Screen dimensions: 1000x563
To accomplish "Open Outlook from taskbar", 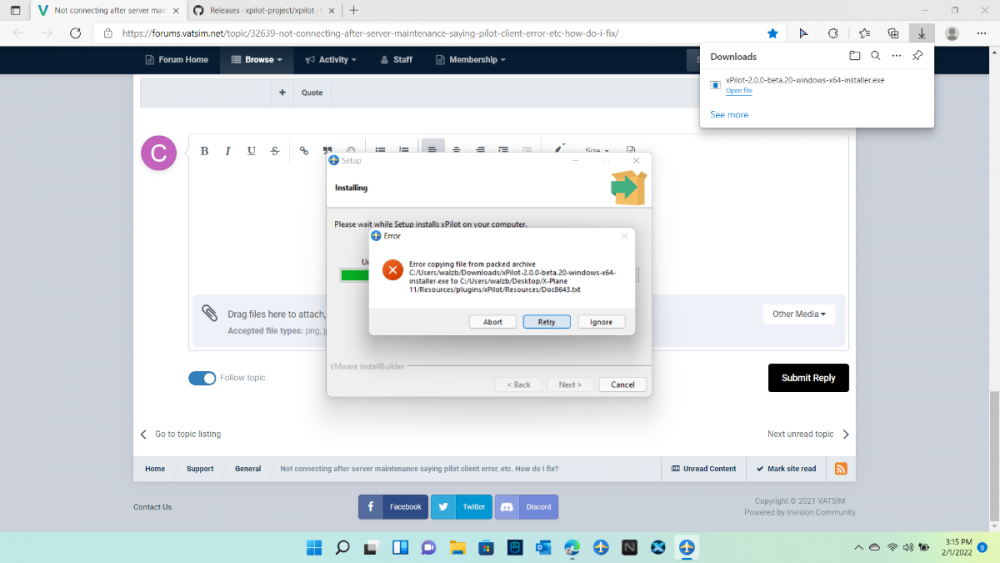I will 543,547.
